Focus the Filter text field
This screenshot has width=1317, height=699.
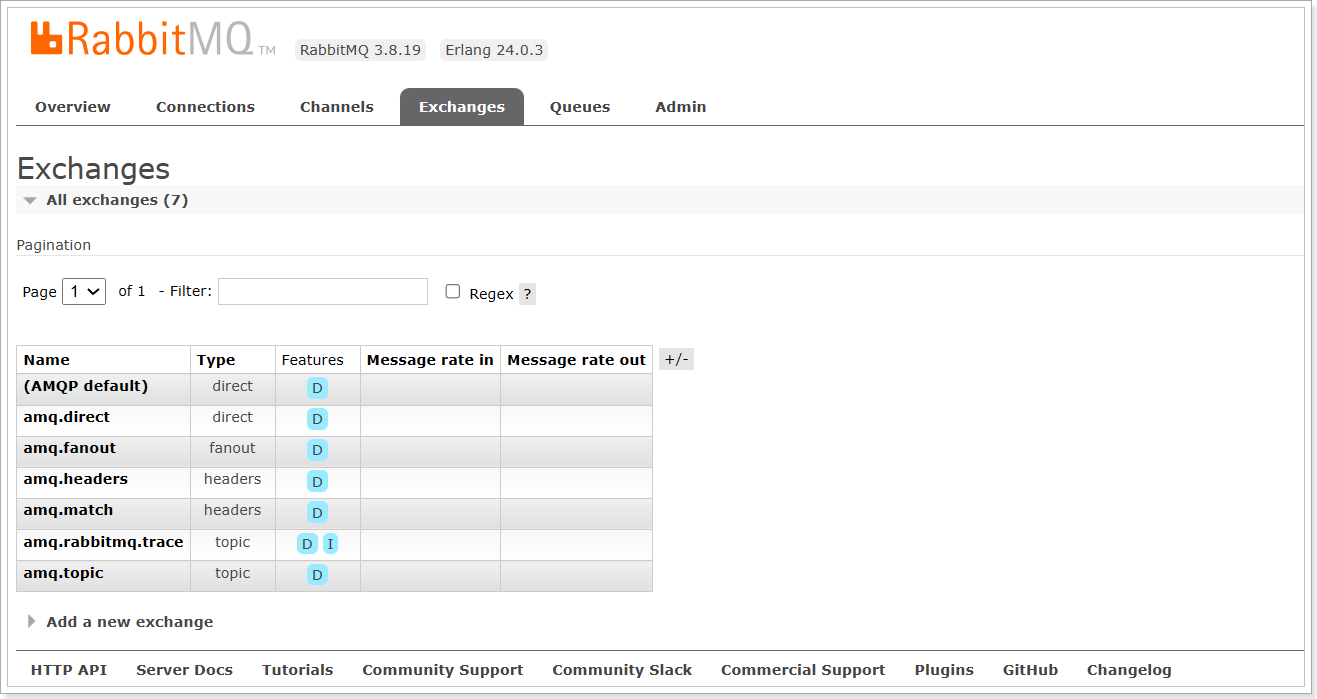323,291
